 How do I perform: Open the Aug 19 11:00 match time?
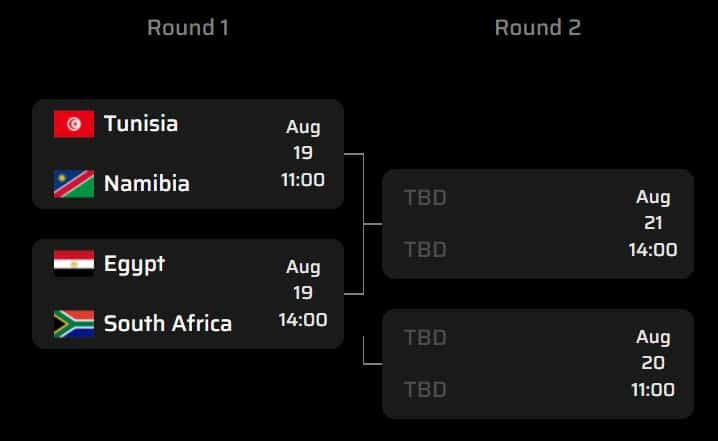tap(303, 153)
